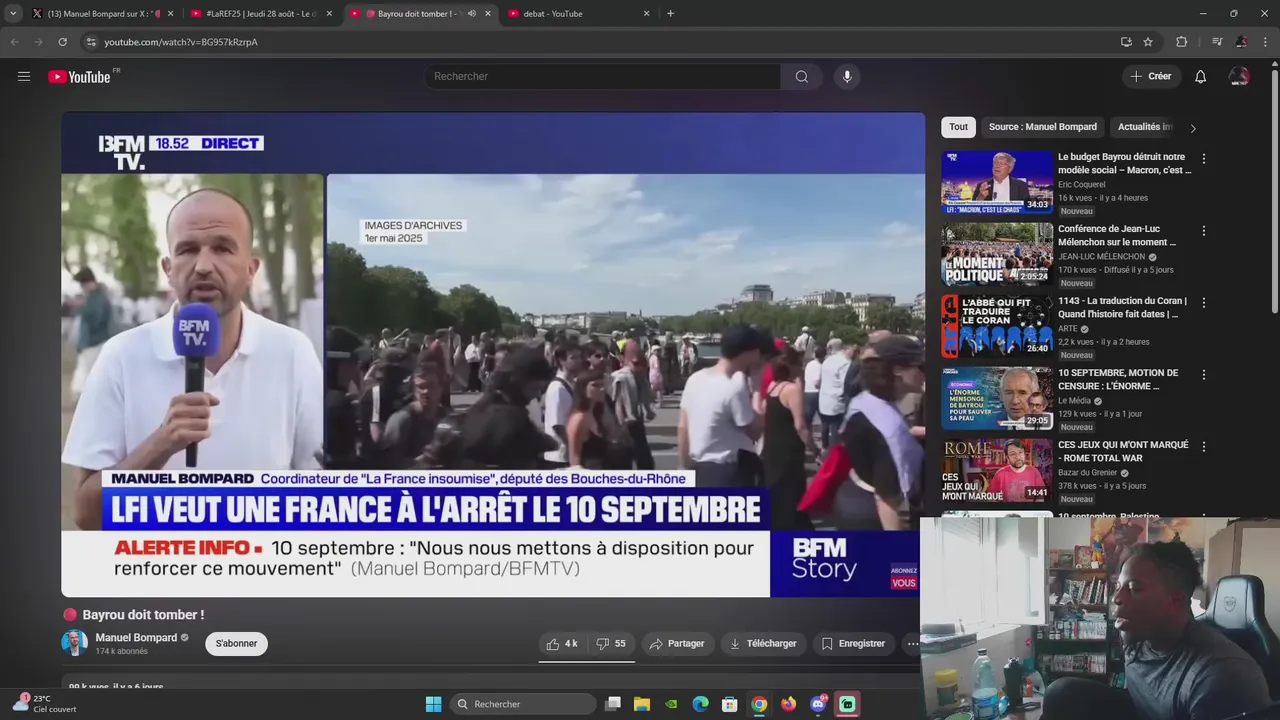1280x720 pixels.
Task: Switch to the Manuel Bompard sur X tab
Action: tap(101, 14)
